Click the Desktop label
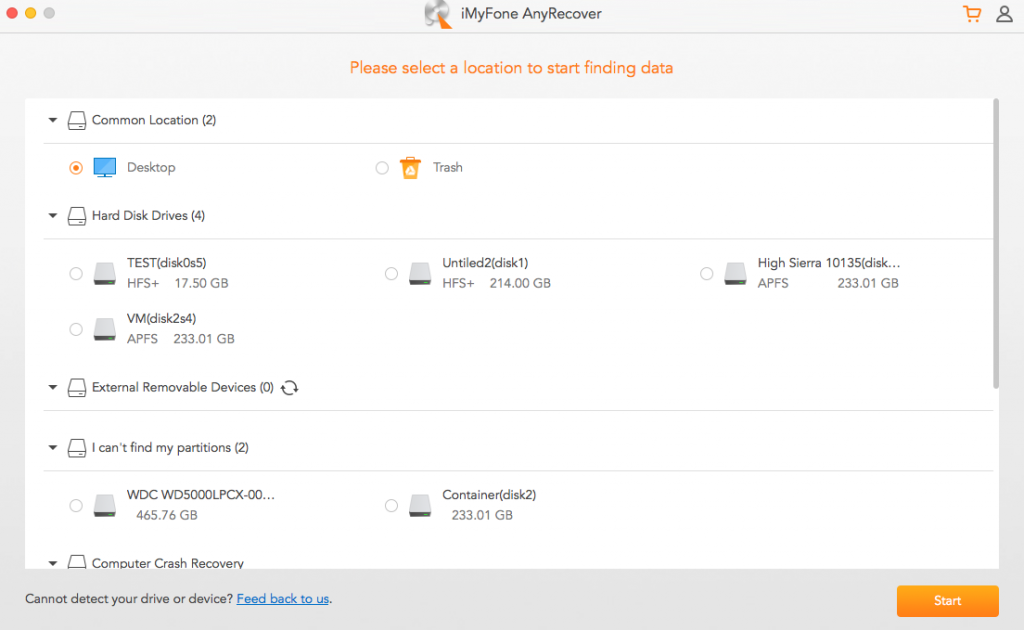 tap(151, 168)
